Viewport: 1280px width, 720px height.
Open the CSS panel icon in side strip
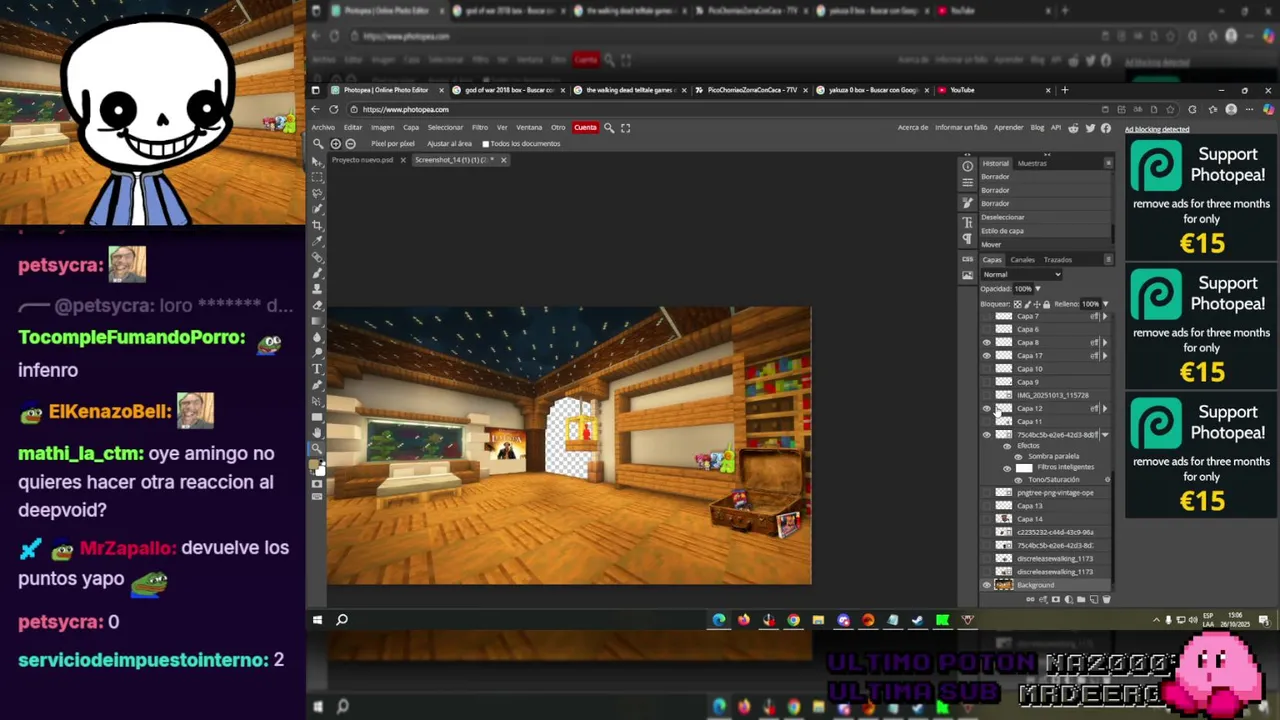tap(967, 259)
